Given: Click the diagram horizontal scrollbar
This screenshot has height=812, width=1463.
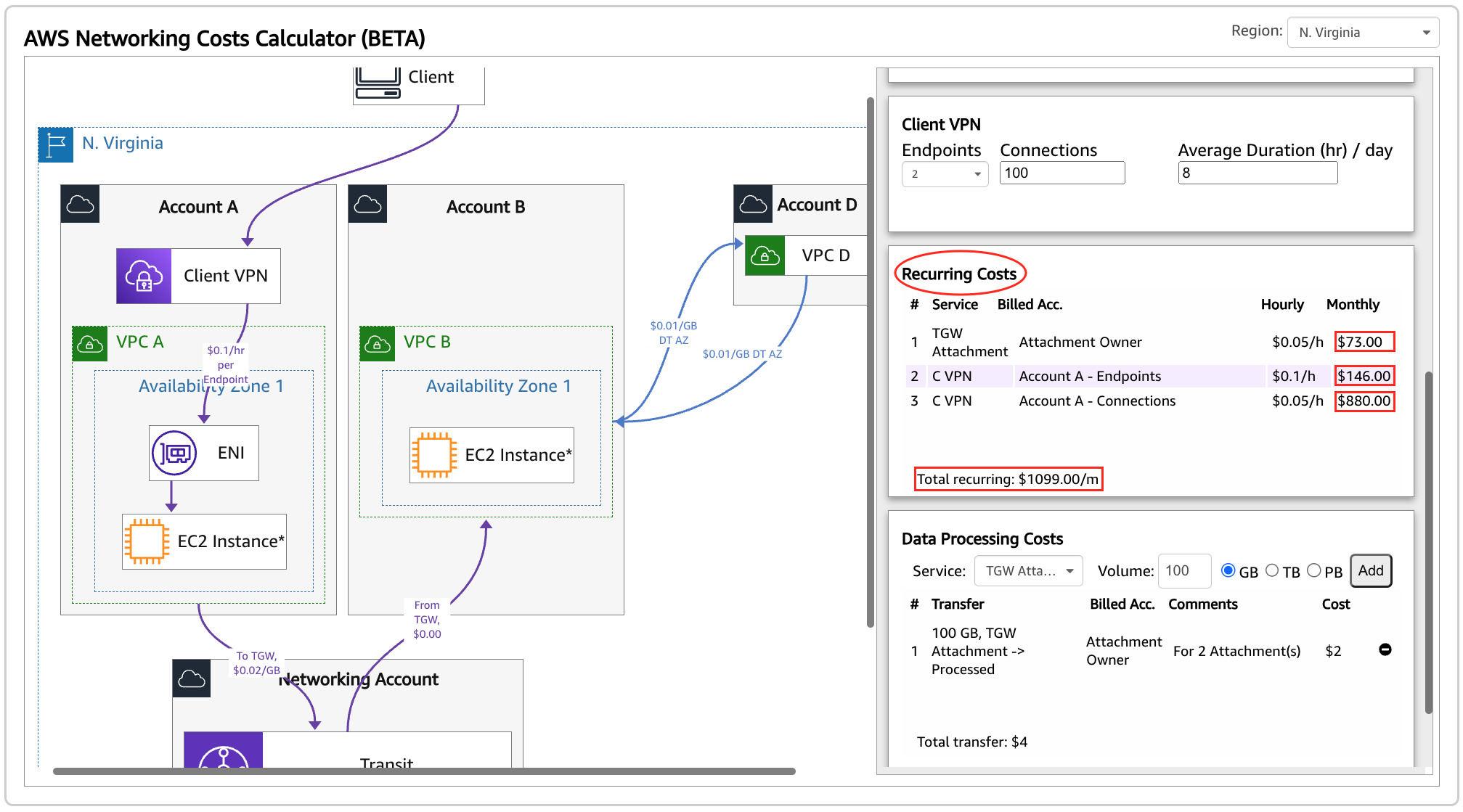Looking at the screenshot, I should 424,771.
